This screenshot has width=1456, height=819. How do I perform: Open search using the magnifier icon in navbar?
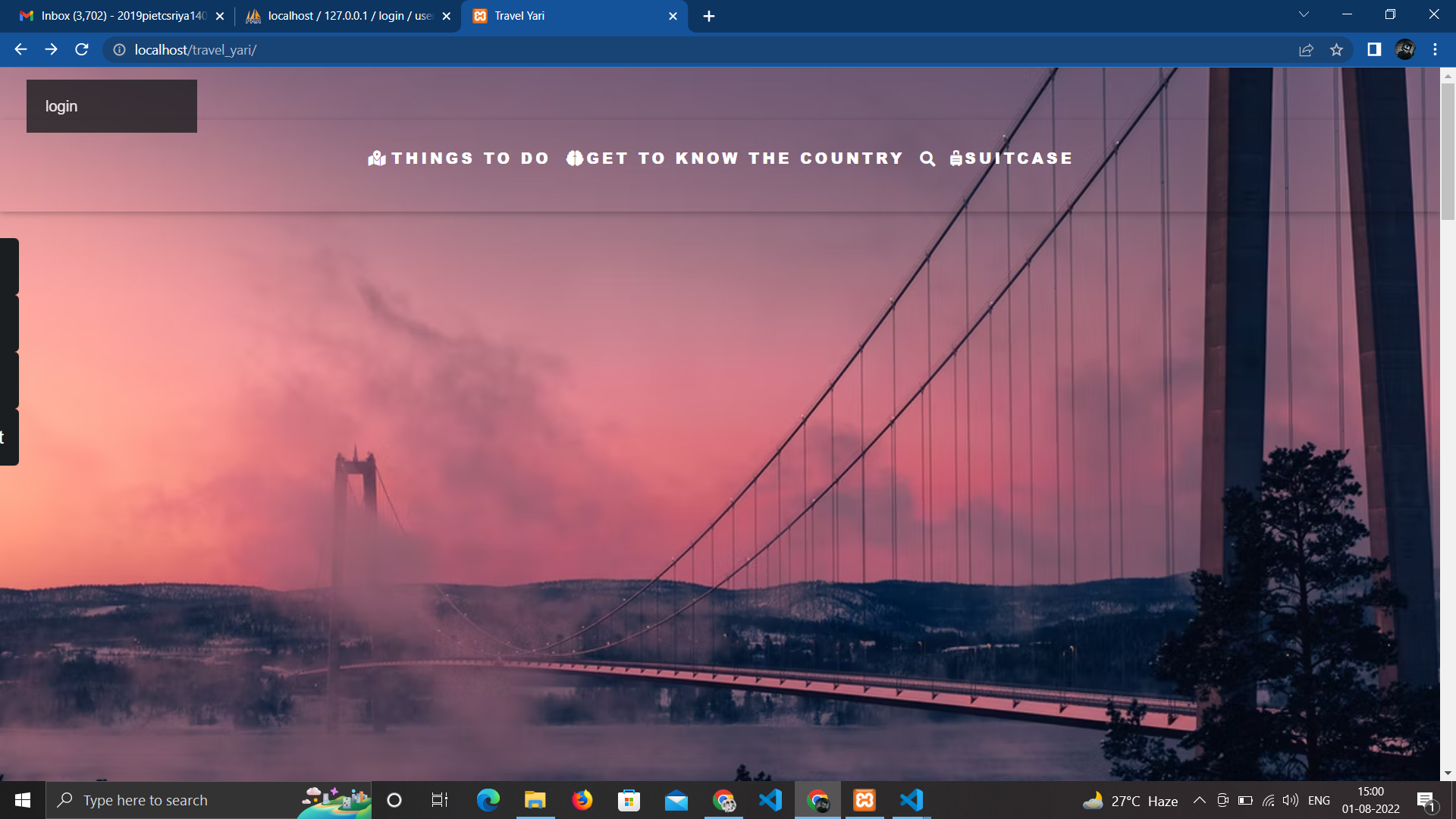point(928,158)
